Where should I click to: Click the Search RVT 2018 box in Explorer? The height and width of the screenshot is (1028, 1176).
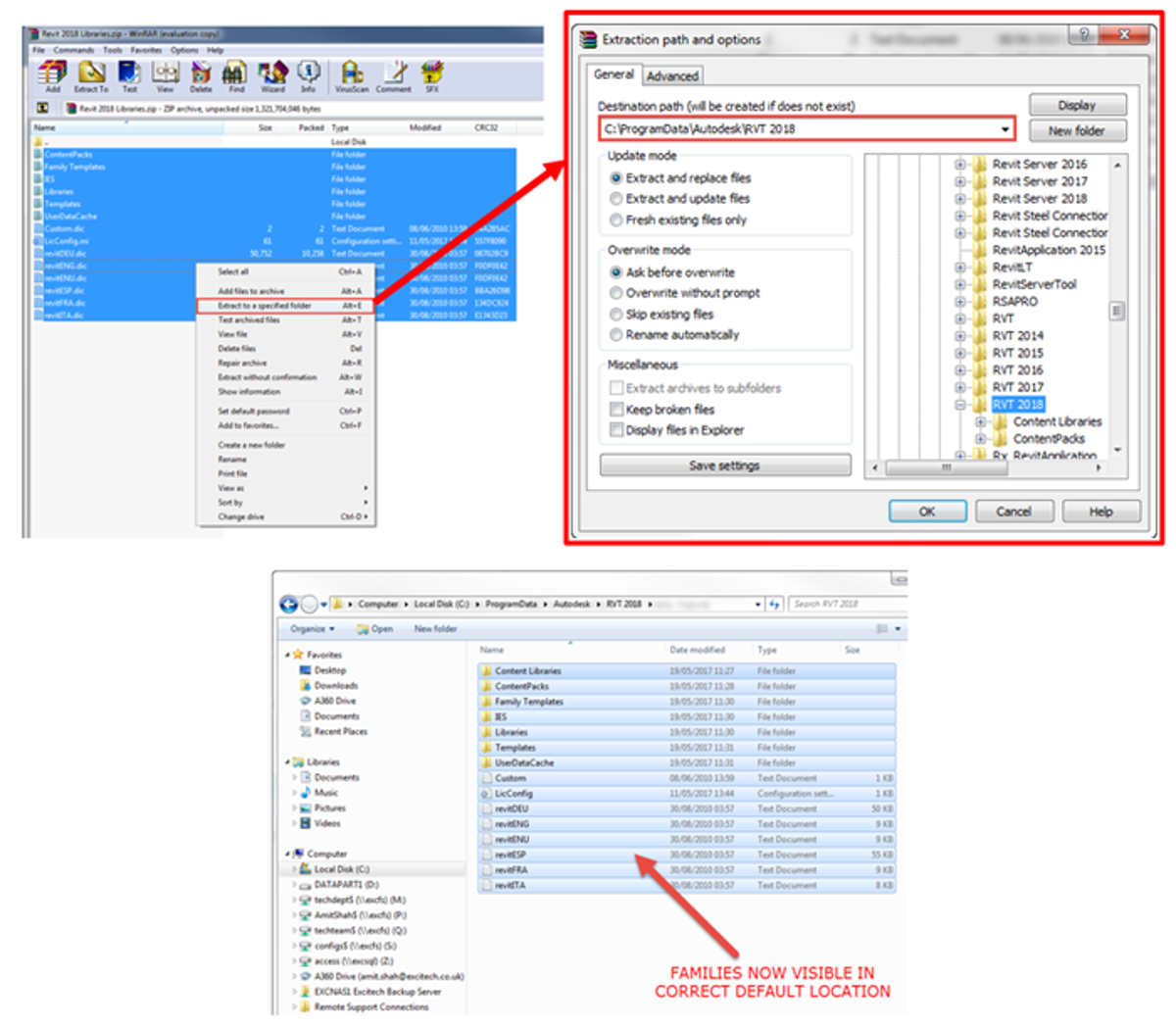[846, 604]
